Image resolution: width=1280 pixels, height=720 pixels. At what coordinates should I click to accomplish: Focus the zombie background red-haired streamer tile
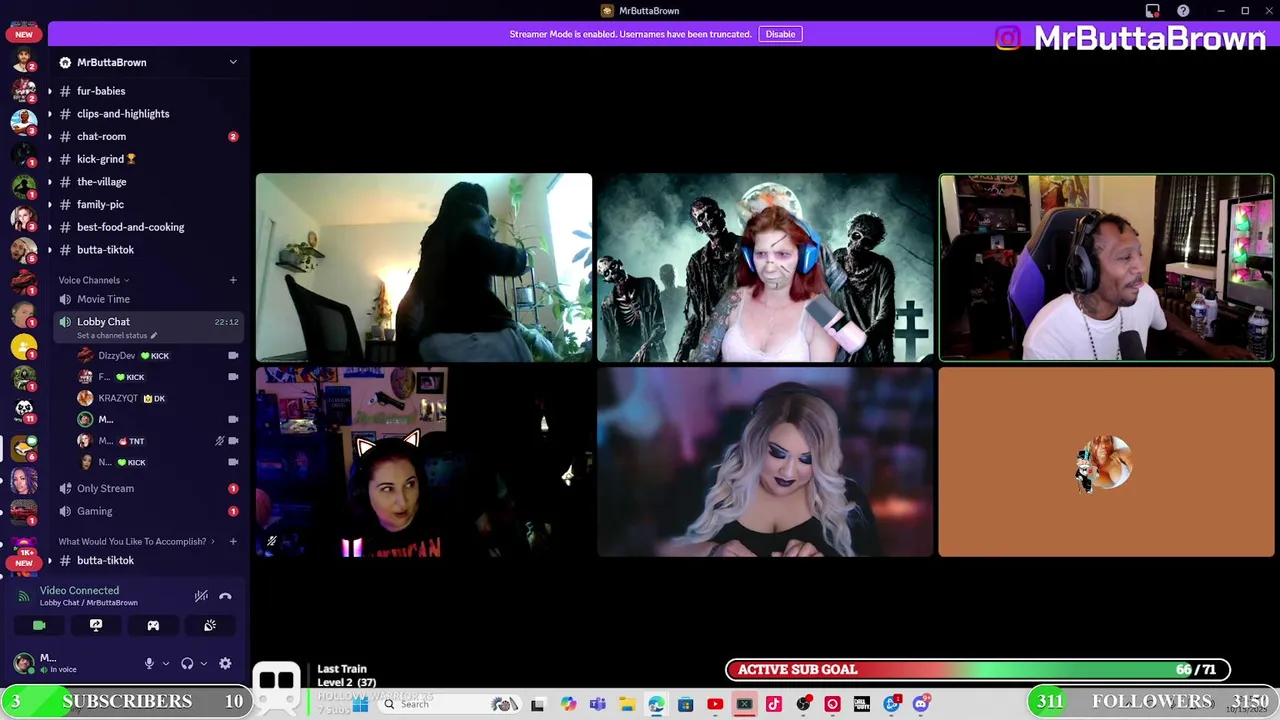[x=765, y=267]
